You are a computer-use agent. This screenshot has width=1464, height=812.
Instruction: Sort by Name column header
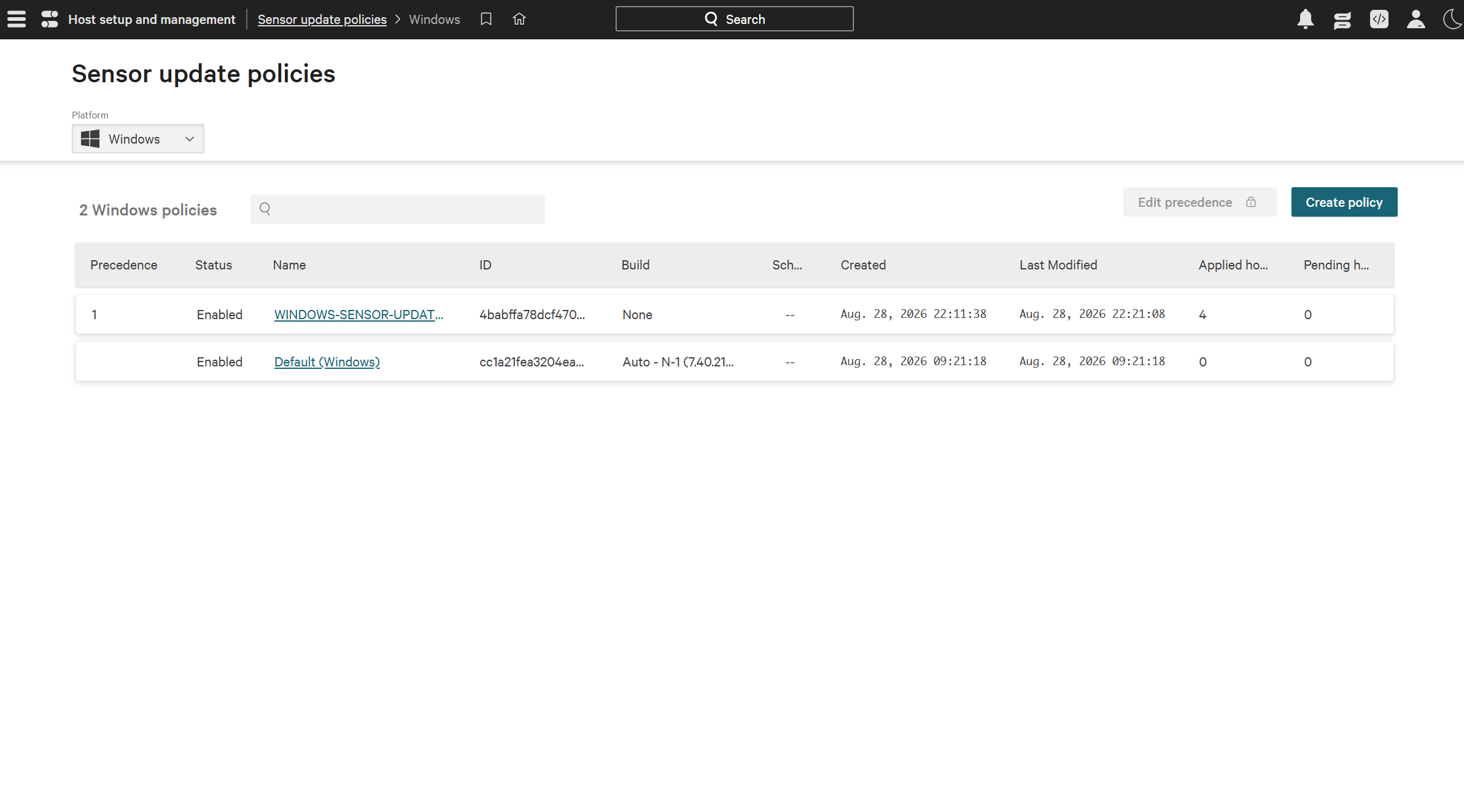tap(289, 265)
